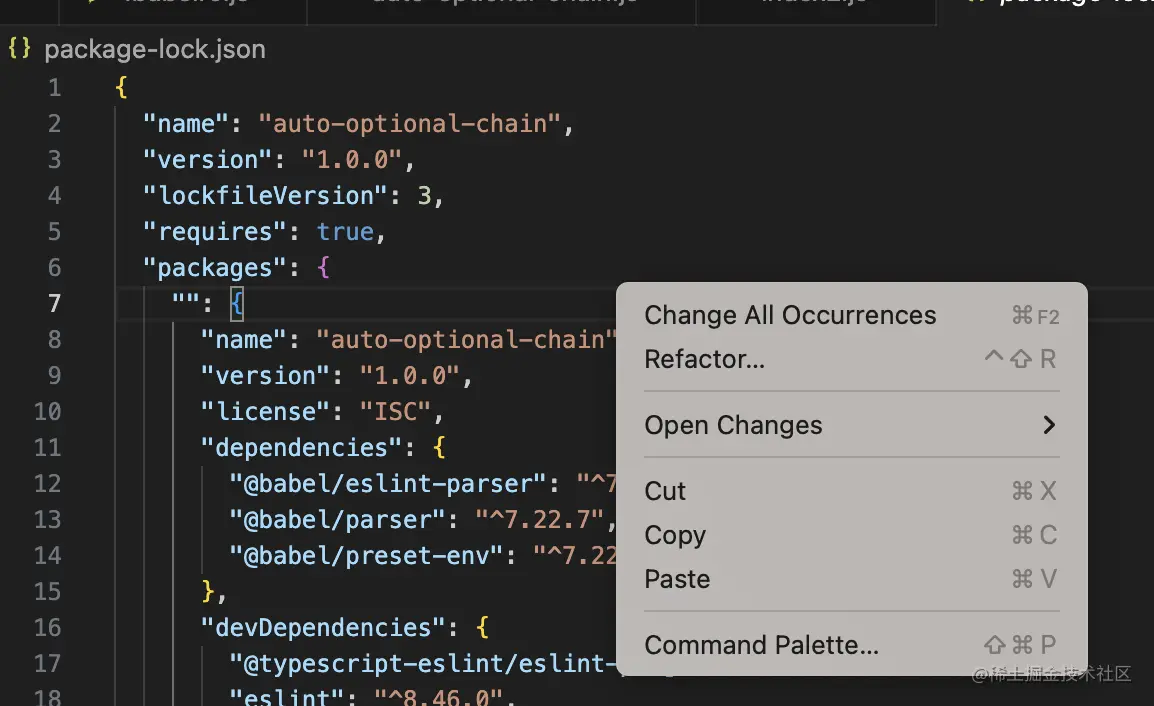The height and width of the screenshot is (706, 1154).
Task: Click the package-lock.json breadcrumb label
Action: point(155,49)
